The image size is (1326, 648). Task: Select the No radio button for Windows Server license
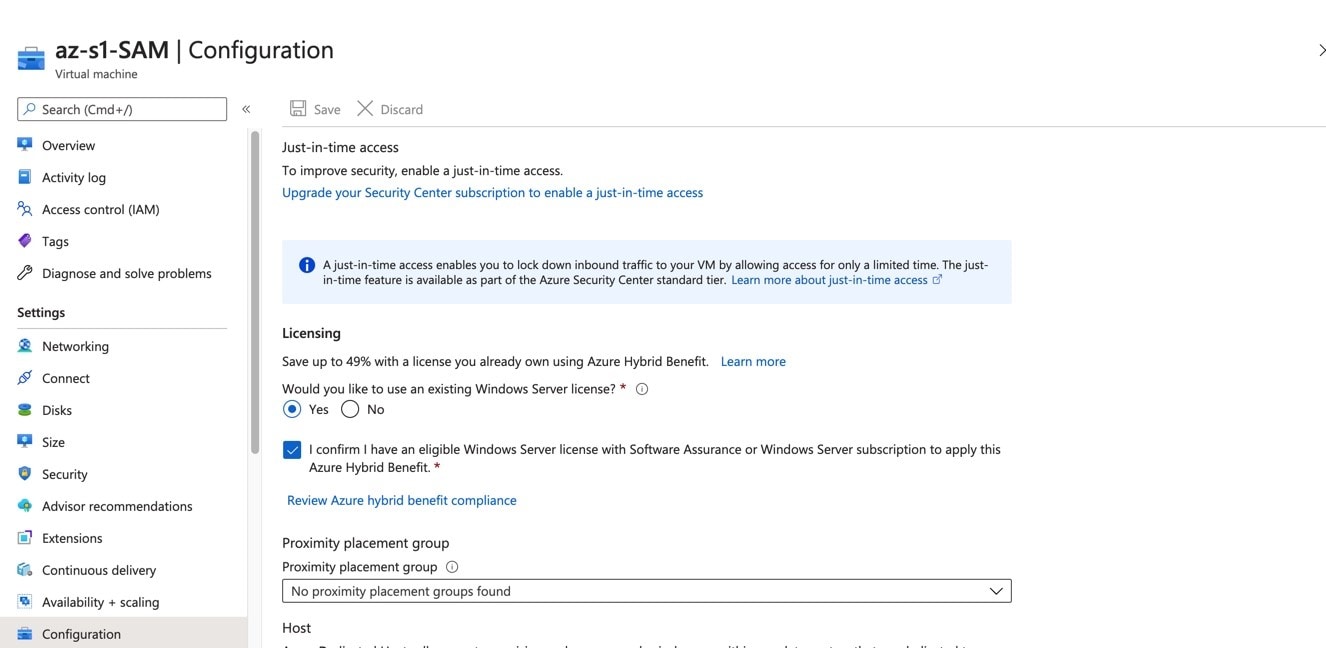coord(349,409)
